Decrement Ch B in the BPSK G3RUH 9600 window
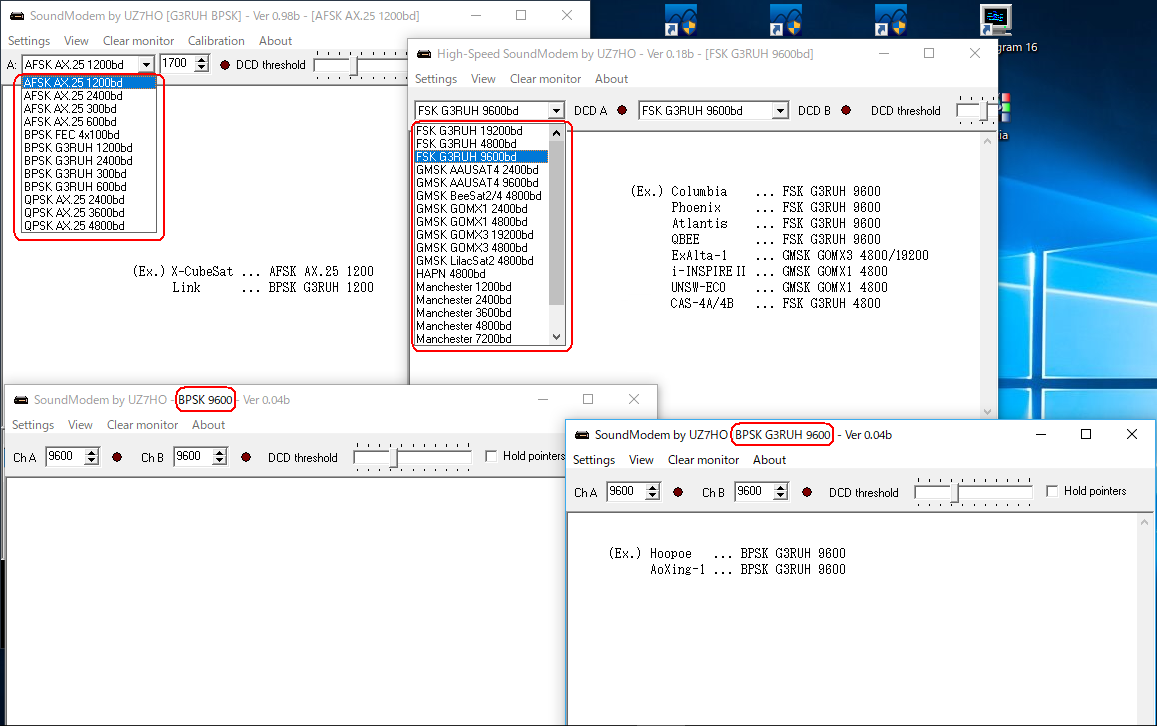The image size is (1157, 726). [781, 496]
